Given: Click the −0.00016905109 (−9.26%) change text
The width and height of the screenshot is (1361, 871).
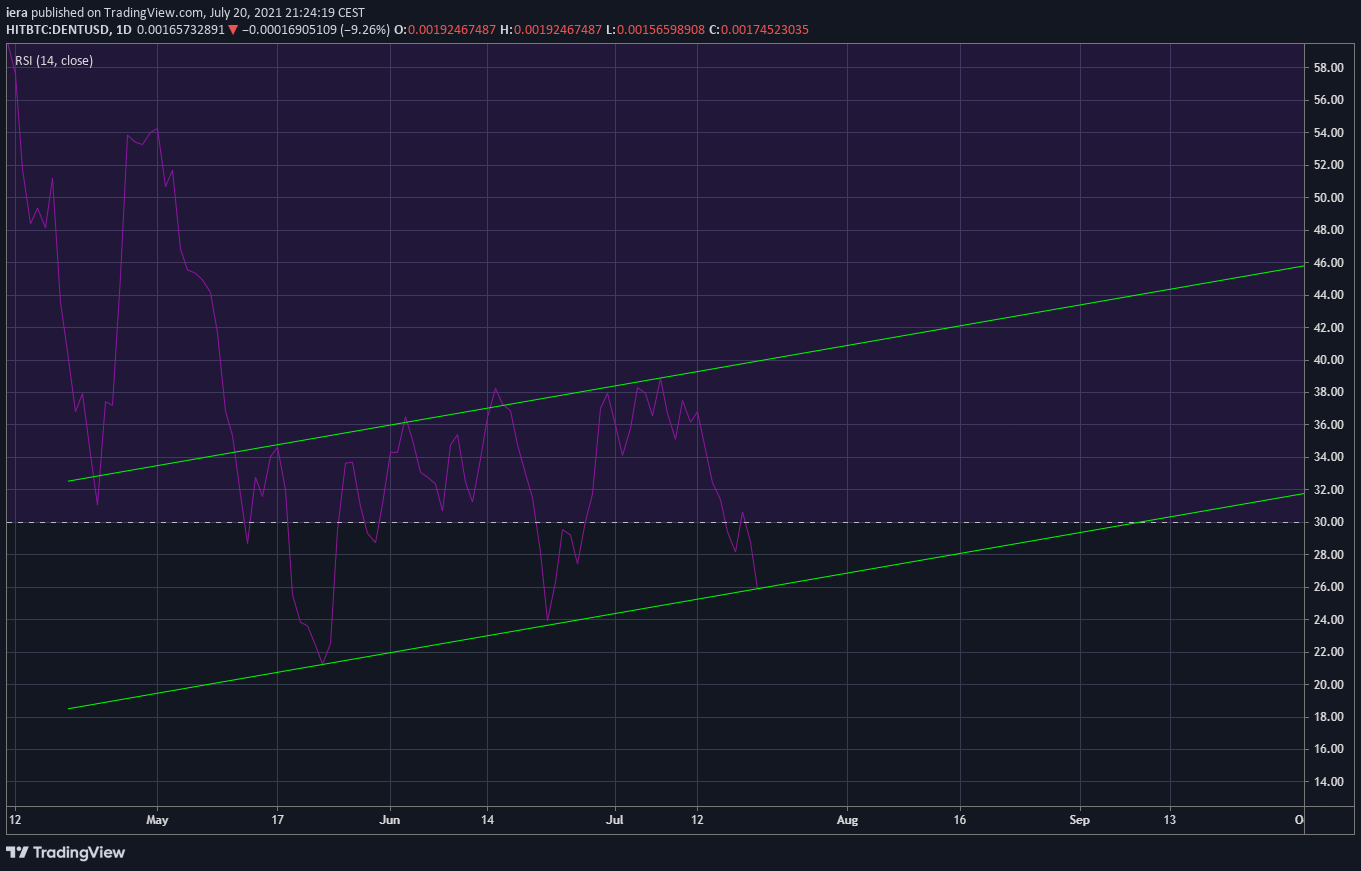Looking at the screenshot, I should (x=316, y=30).
